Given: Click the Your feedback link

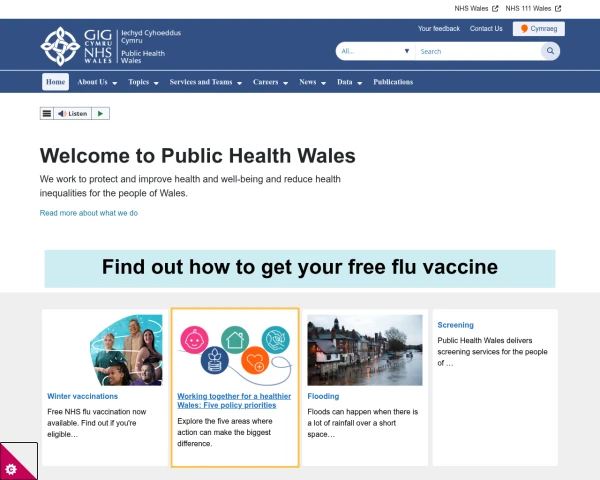Looking at the screenshot, I should pos(439,29).
